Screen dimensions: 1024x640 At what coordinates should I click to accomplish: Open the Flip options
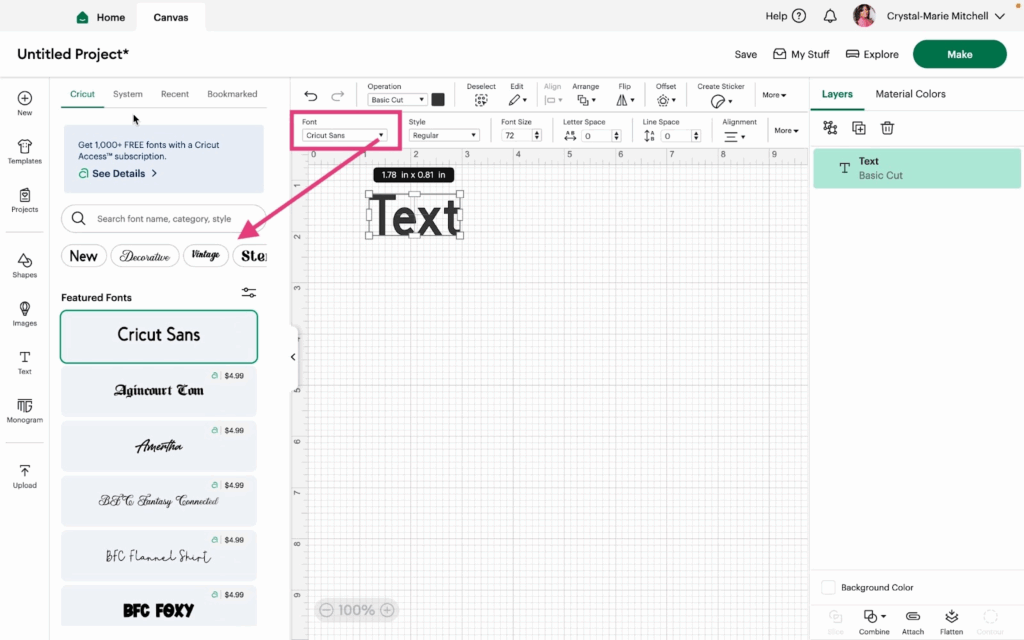624,100
